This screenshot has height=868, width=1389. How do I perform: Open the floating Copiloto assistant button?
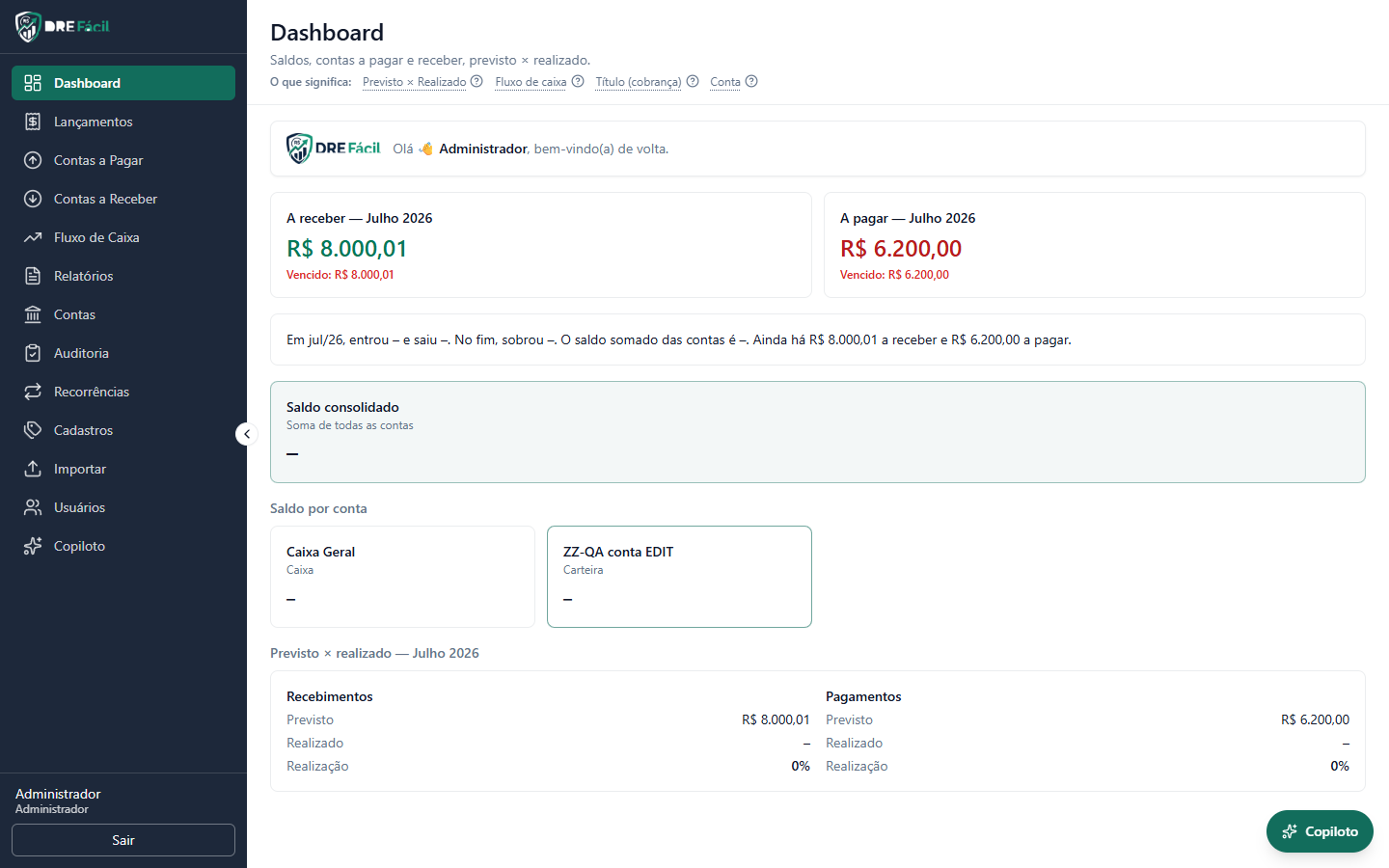[1320, 831]
